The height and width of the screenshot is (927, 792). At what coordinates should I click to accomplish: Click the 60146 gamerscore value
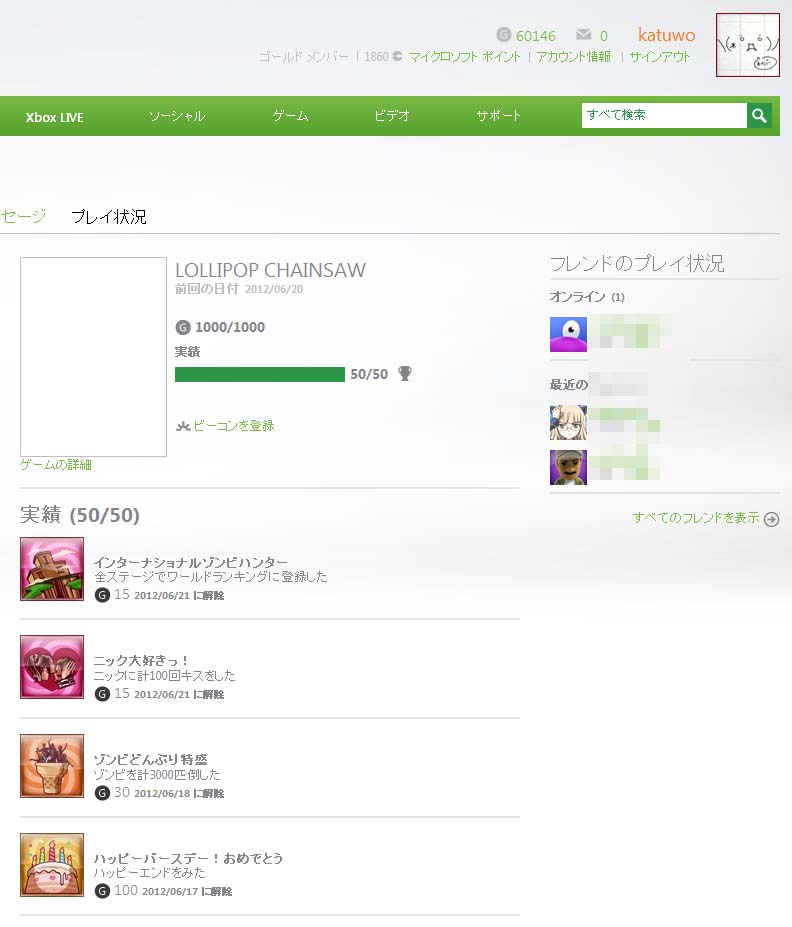click(x=535, y=36)
